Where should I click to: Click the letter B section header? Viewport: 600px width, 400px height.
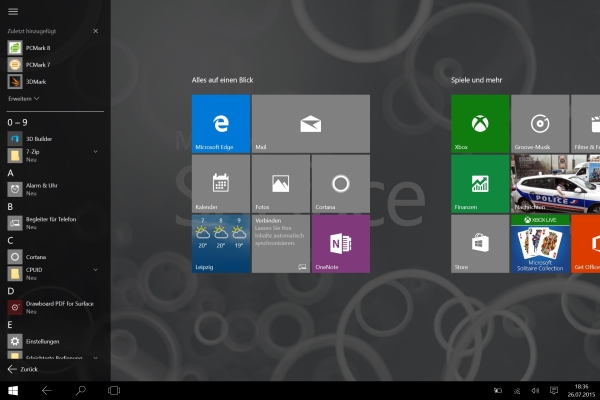click(x=10, y=207)
